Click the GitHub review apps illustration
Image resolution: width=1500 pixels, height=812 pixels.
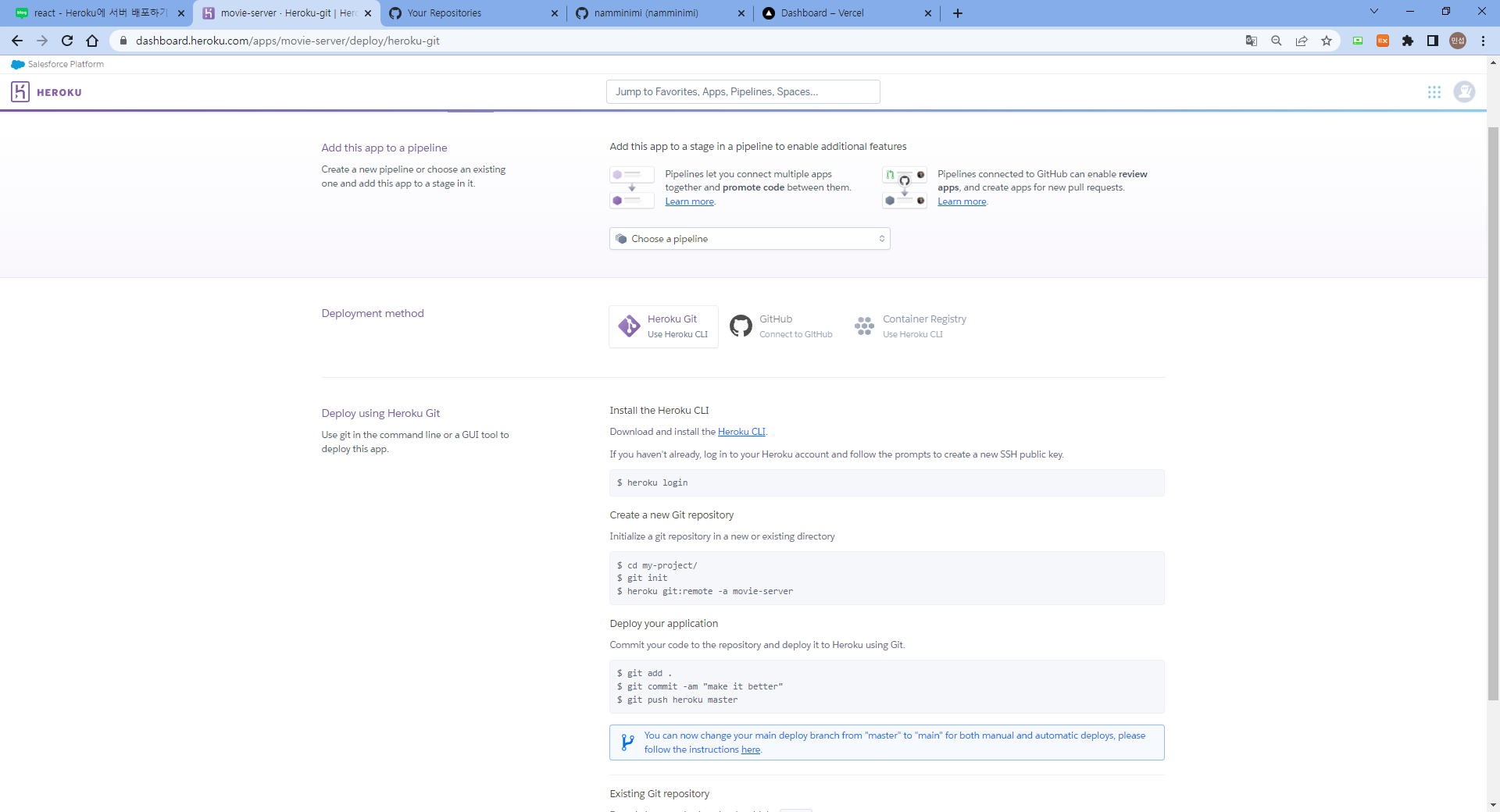pyautogui.click(x=905, y=187)
